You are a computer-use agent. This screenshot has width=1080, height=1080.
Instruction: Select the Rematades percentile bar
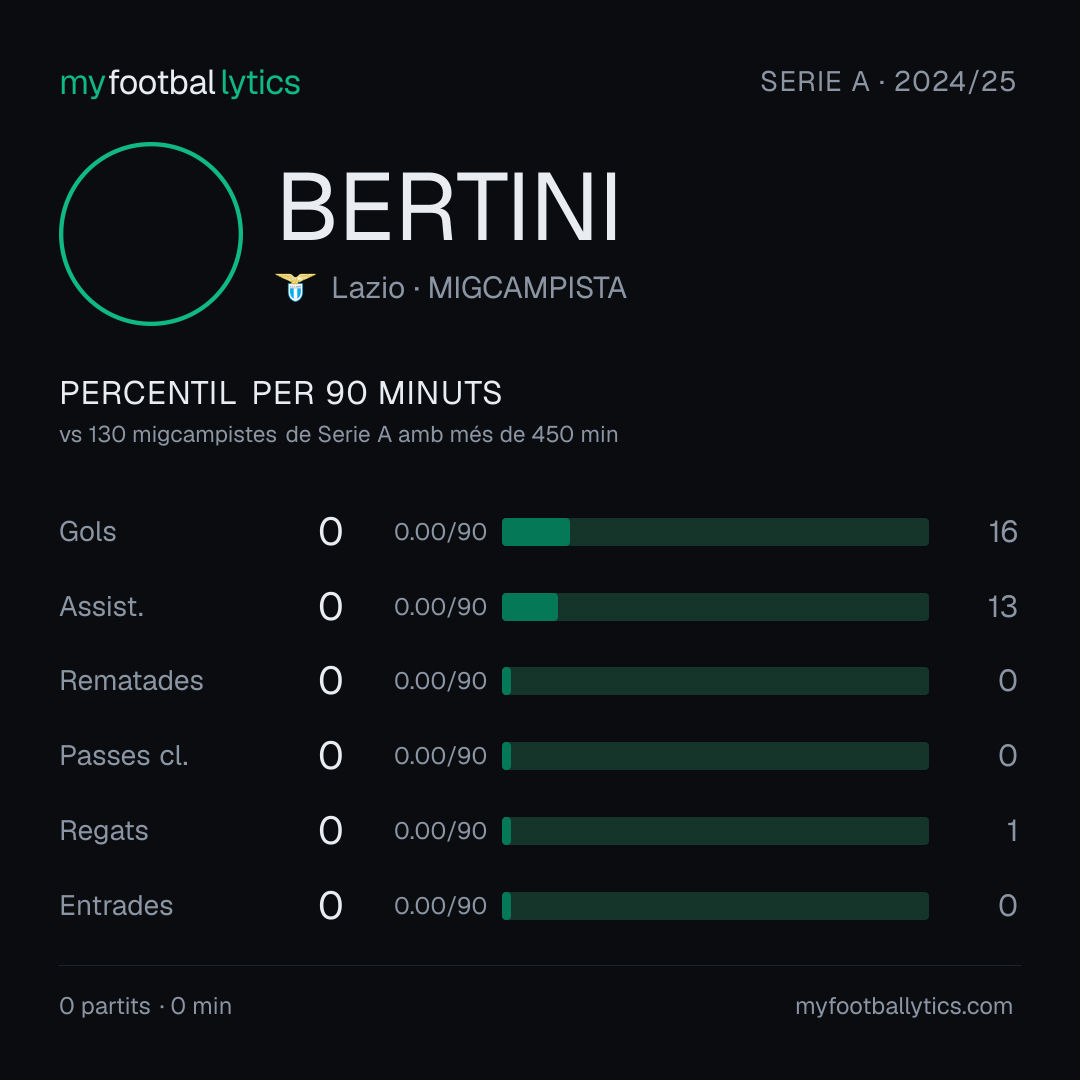click(x=715, y=681)
